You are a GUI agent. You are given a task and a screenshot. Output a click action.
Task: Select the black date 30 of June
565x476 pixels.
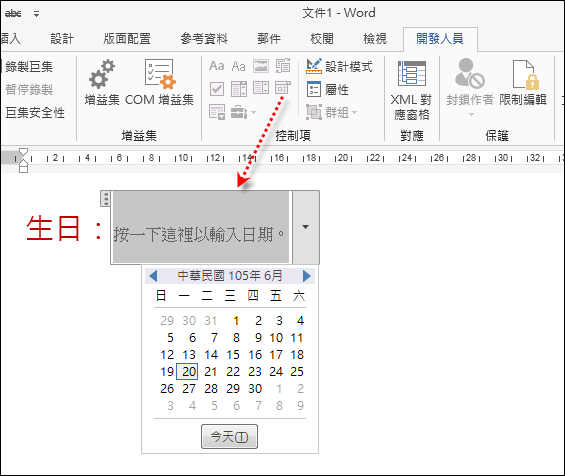point(255,389)
